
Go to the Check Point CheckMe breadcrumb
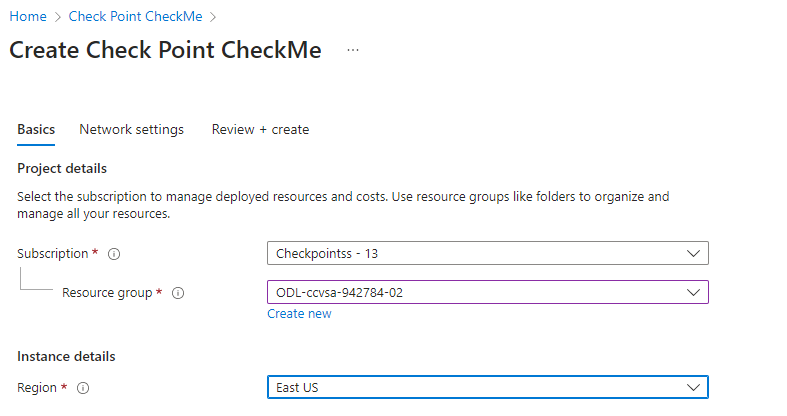click(136, 17)
